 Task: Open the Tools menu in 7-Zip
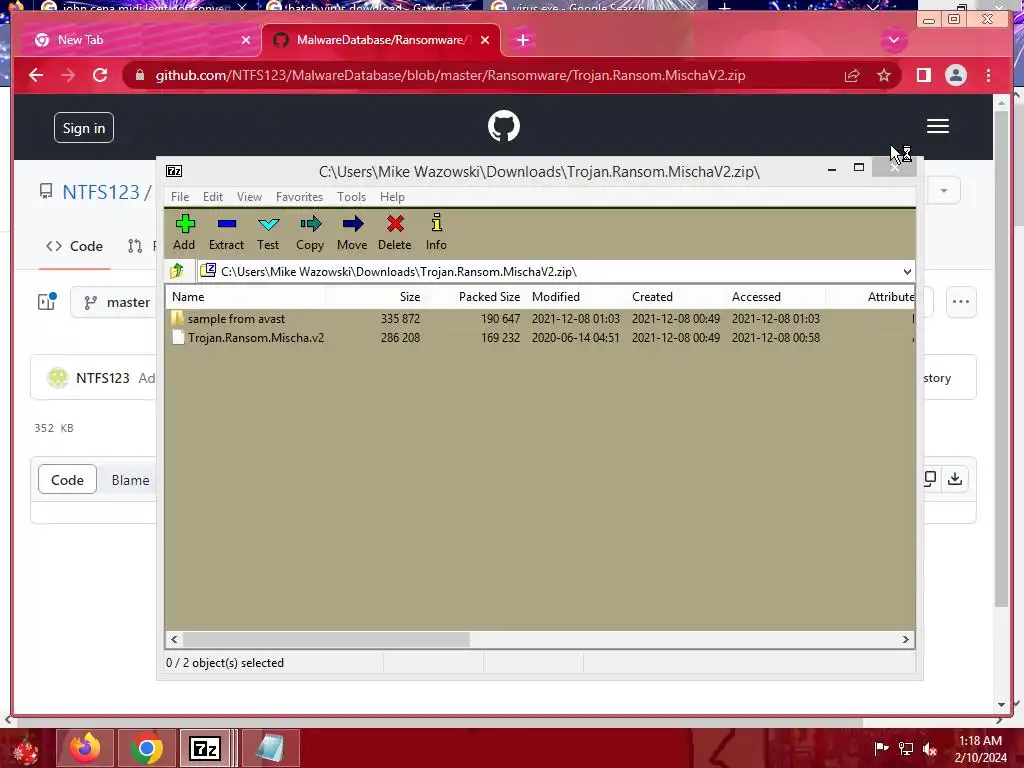[351, 197]
